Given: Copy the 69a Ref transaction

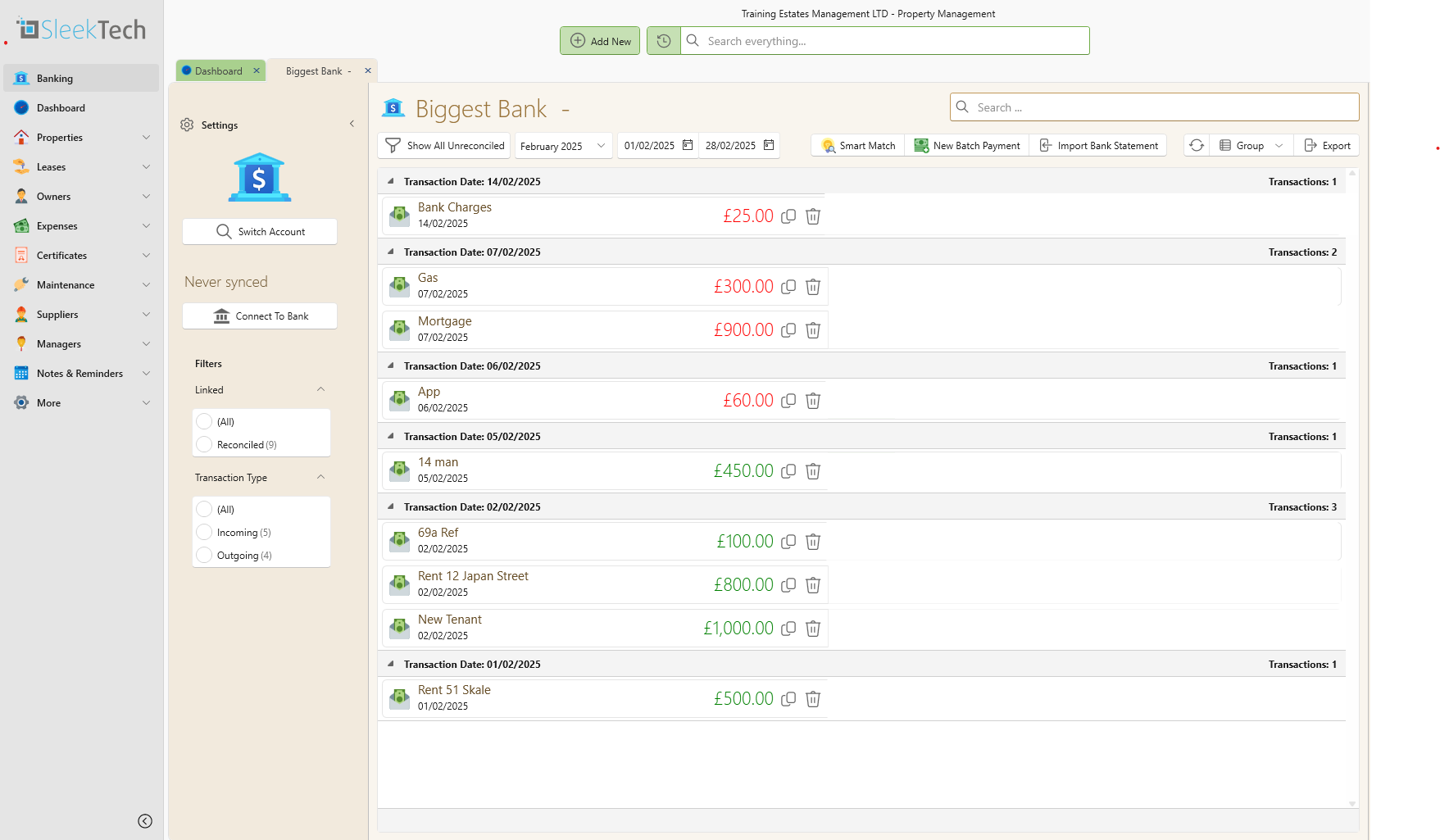Looking at the screenshot, I should click(788, 542).
